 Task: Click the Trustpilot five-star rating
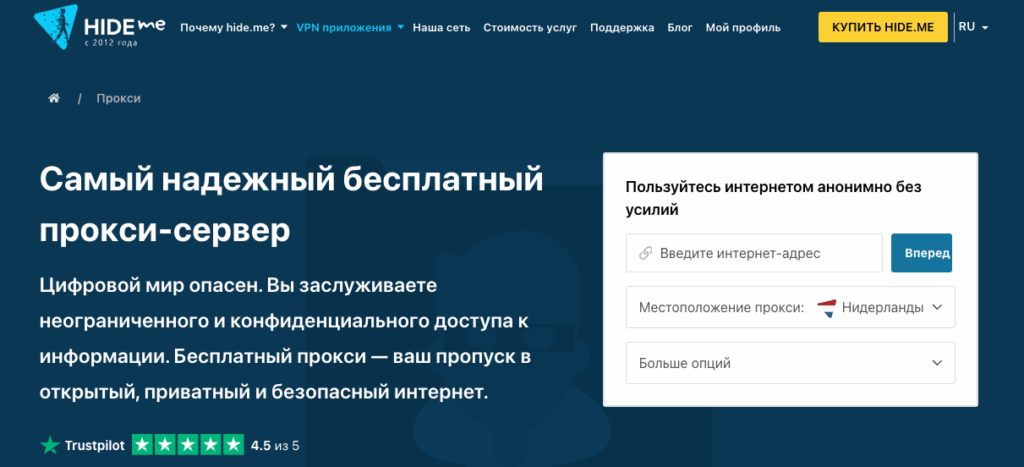(188, 445)
